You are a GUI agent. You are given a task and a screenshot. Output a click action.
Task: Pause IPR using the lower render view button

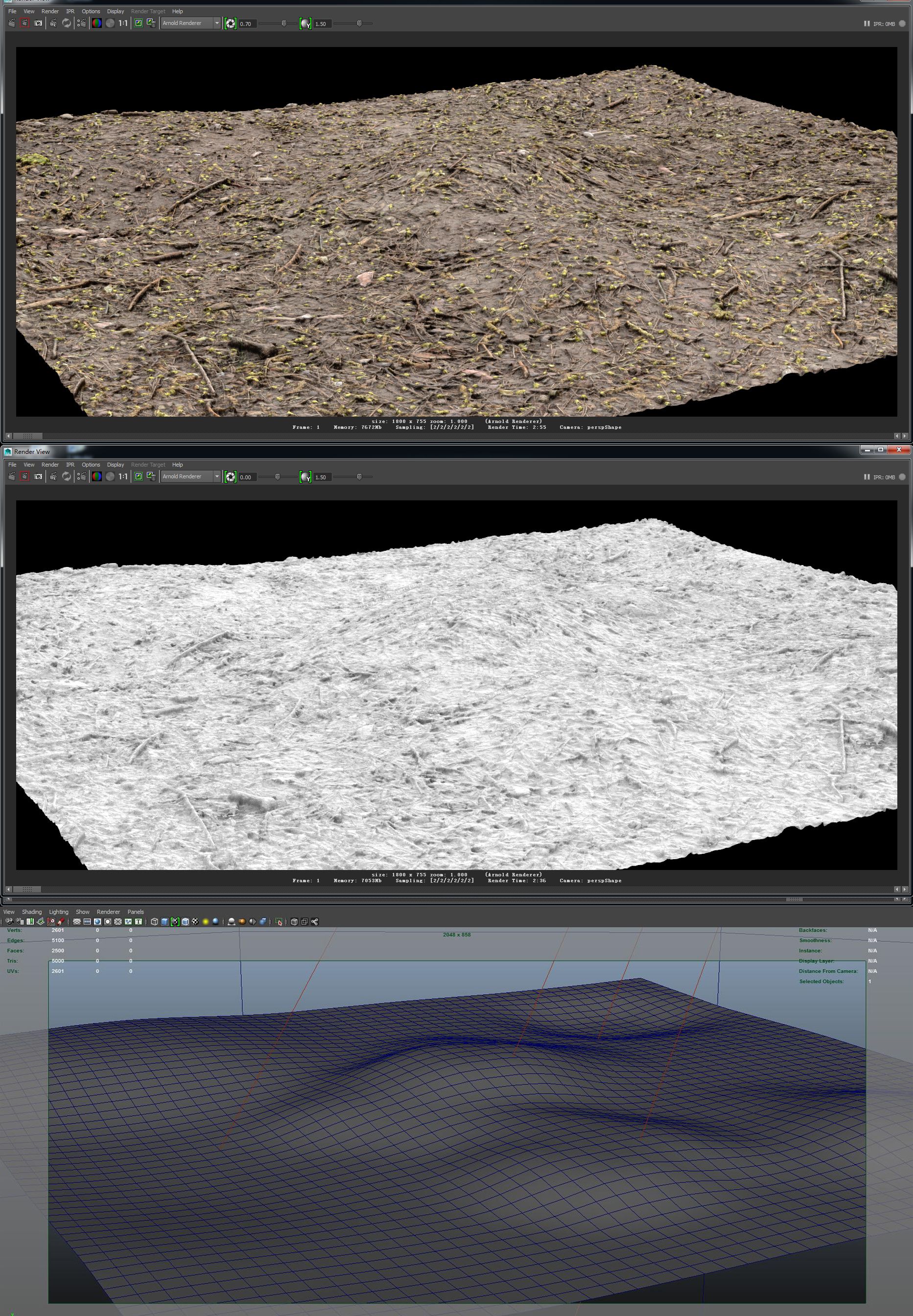coord(866,477)
